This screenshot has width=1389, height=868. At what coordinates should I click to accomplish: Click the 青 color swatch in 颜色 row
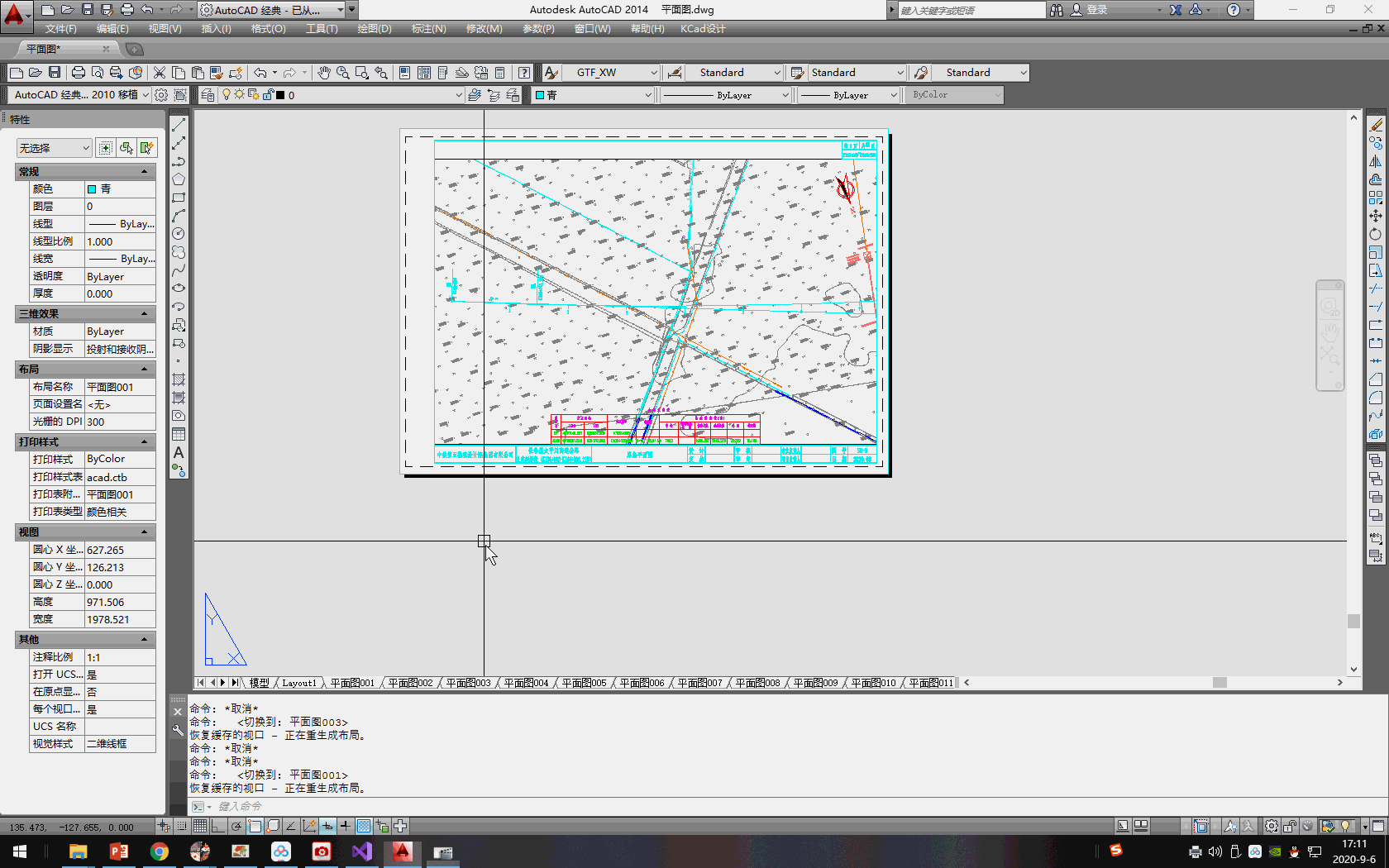click(x=92, y=189)
